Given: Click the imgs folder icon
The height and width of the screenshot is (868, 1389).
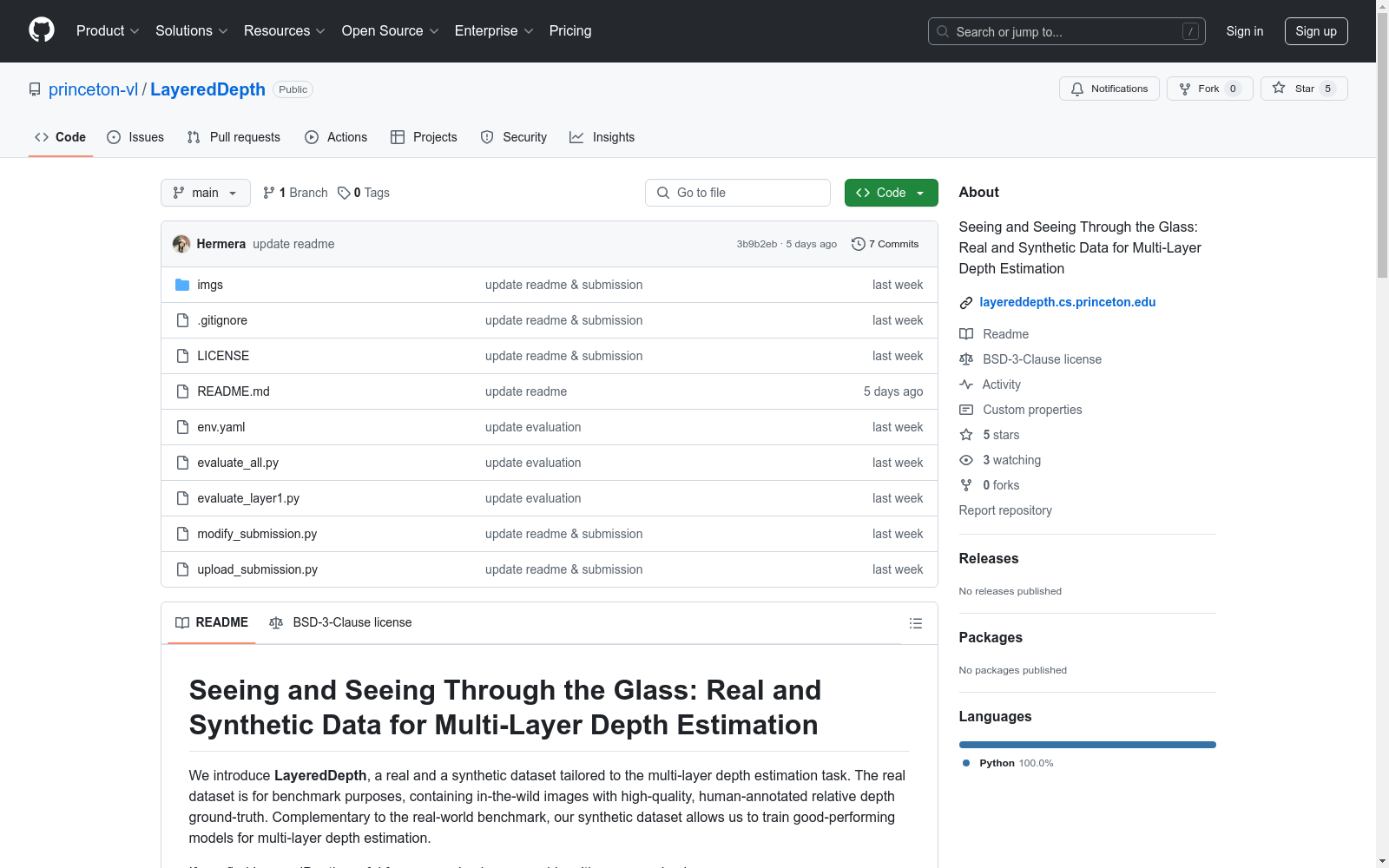Looking at the screenshot, I should pyautogui.click(x=182, y=285).
